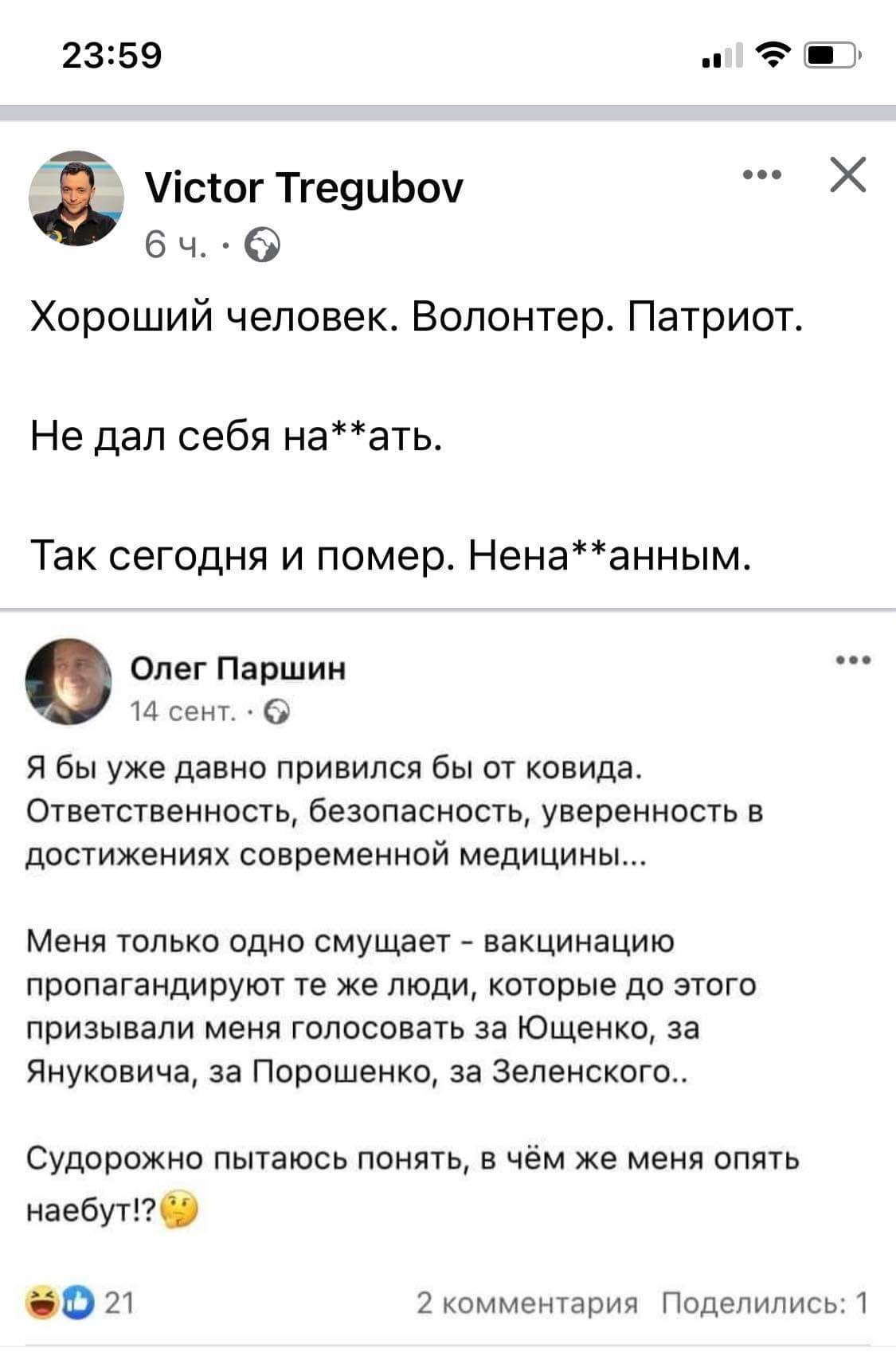
Task: Open the 2 комментария link
Action: point(527,1303)
